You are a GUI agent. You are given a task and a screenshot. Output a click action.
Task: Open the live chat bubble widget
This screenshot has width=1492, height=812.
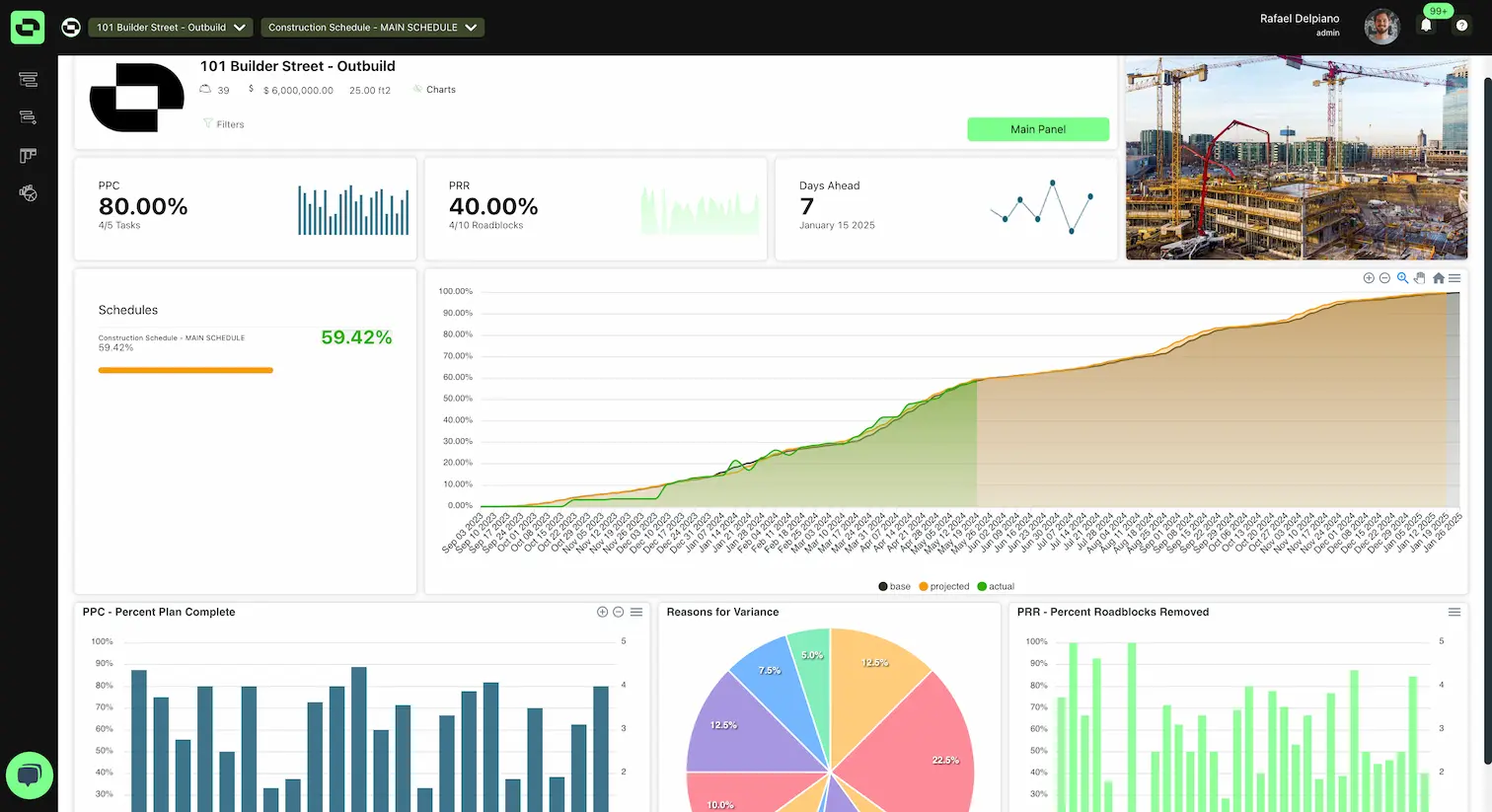click(29, 775)
